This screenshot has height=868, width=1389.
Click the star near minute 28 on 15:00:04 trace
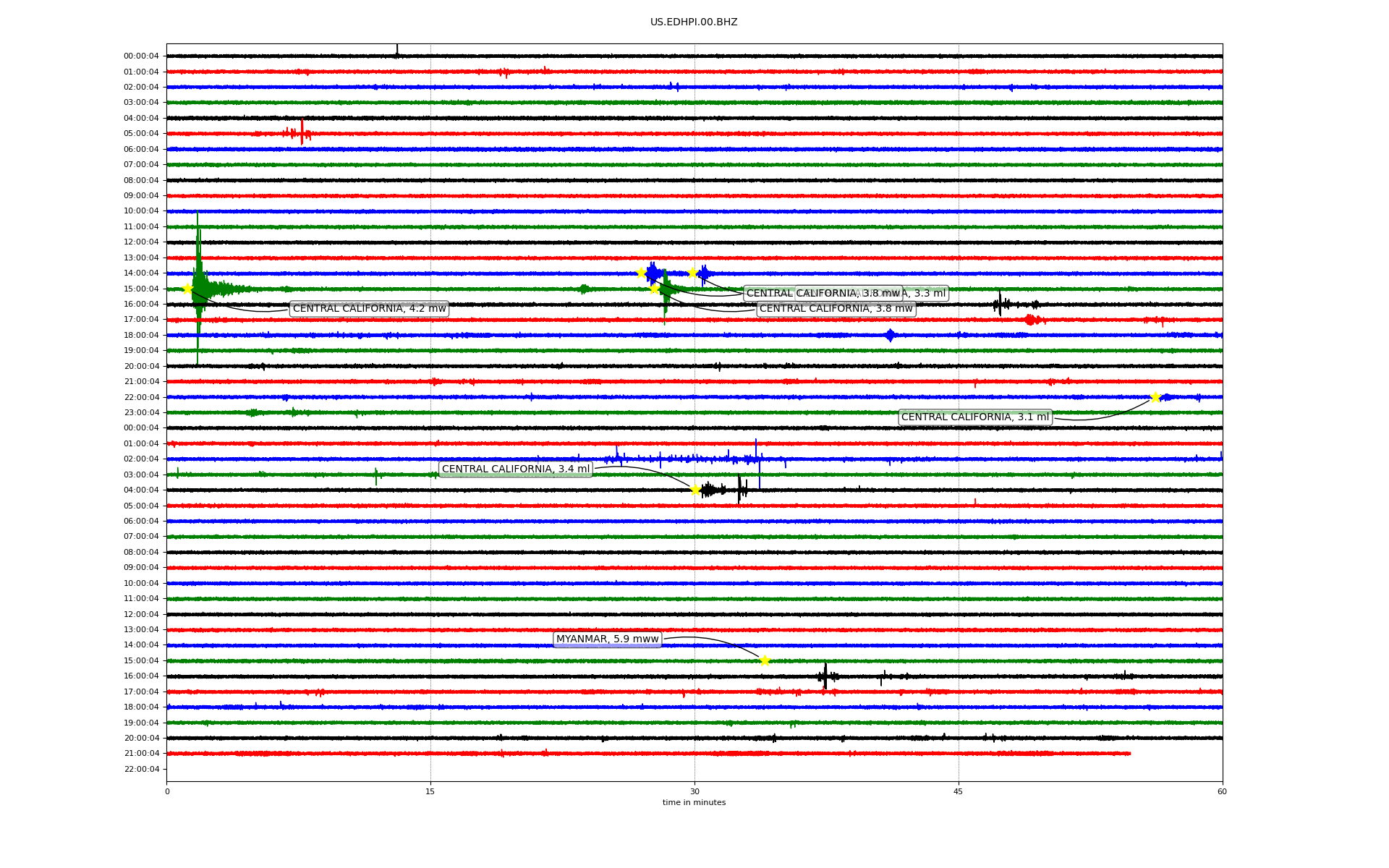click(x=655, y=289)
